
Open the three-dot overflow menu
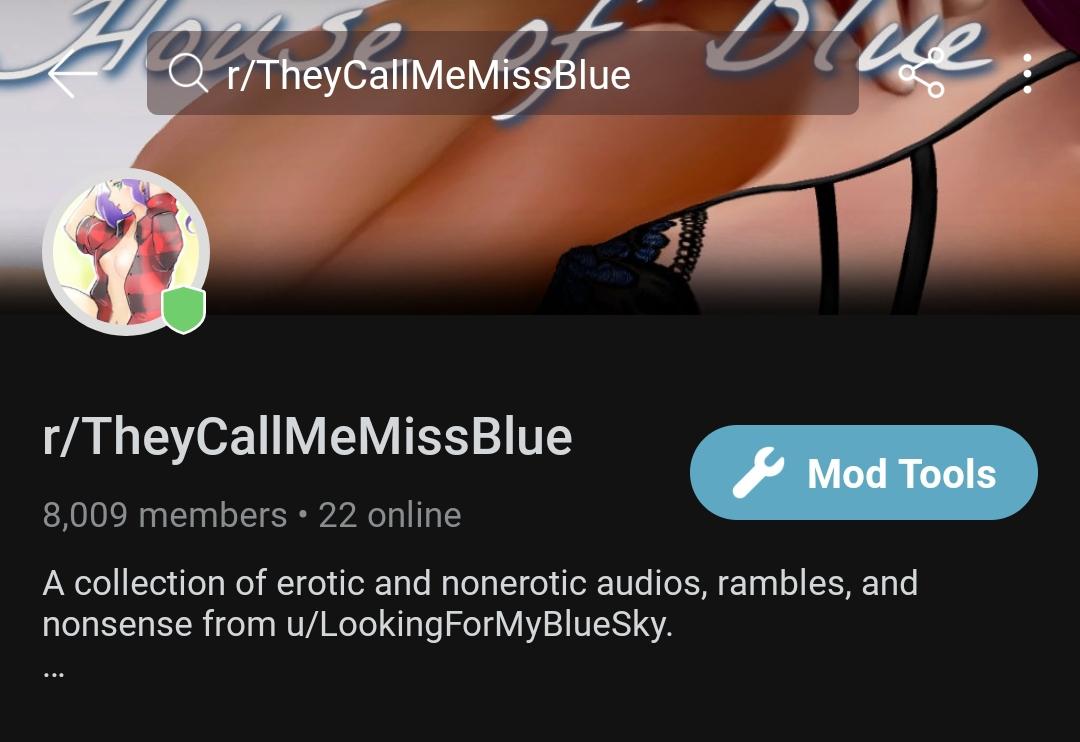(1027, 74)
